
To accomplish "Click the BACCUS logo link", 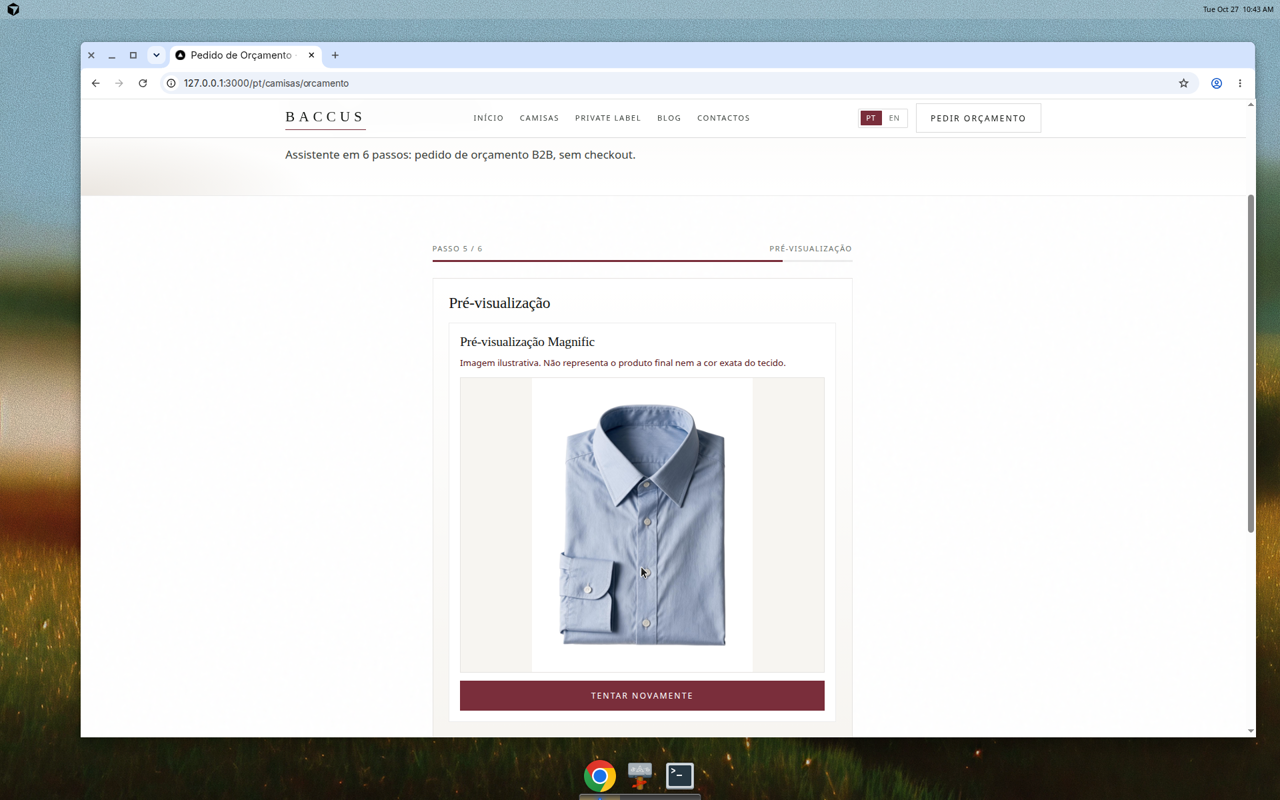I will [x=325, y=117].
